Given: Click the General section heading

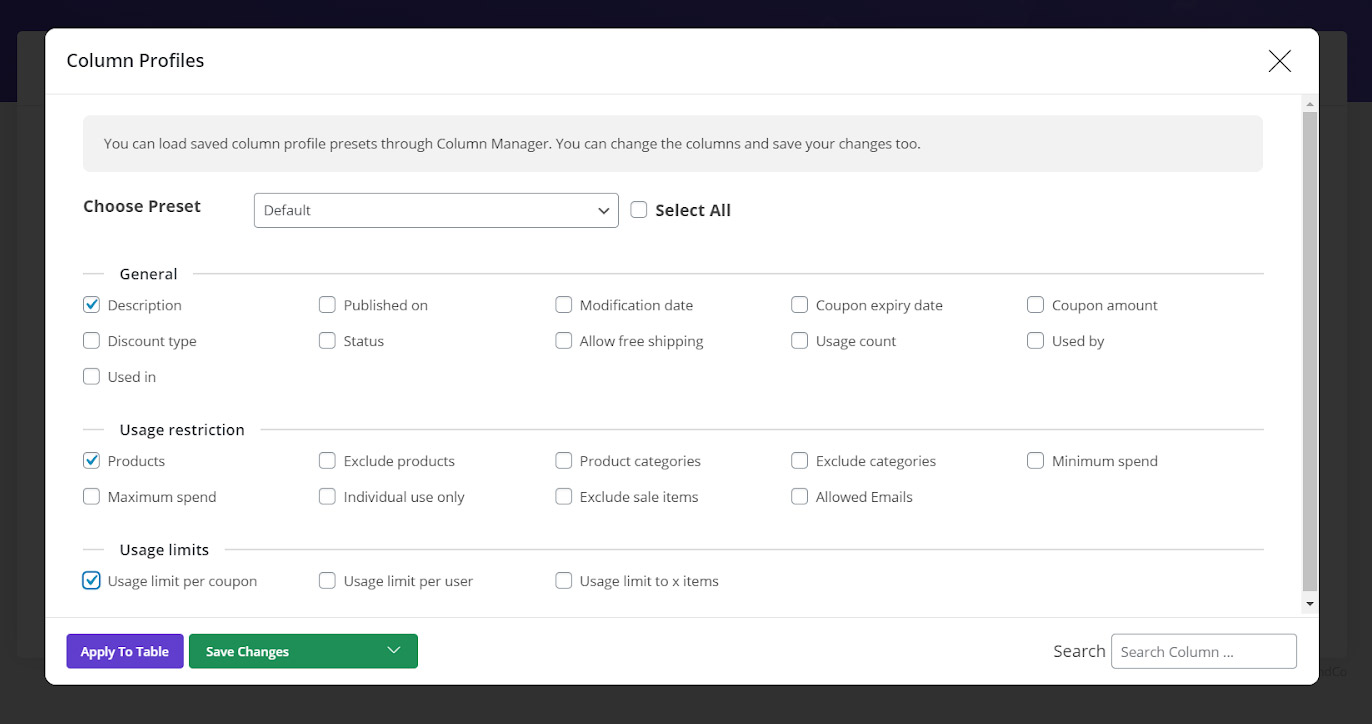Looking at the screenshot, I should [148, 274].
